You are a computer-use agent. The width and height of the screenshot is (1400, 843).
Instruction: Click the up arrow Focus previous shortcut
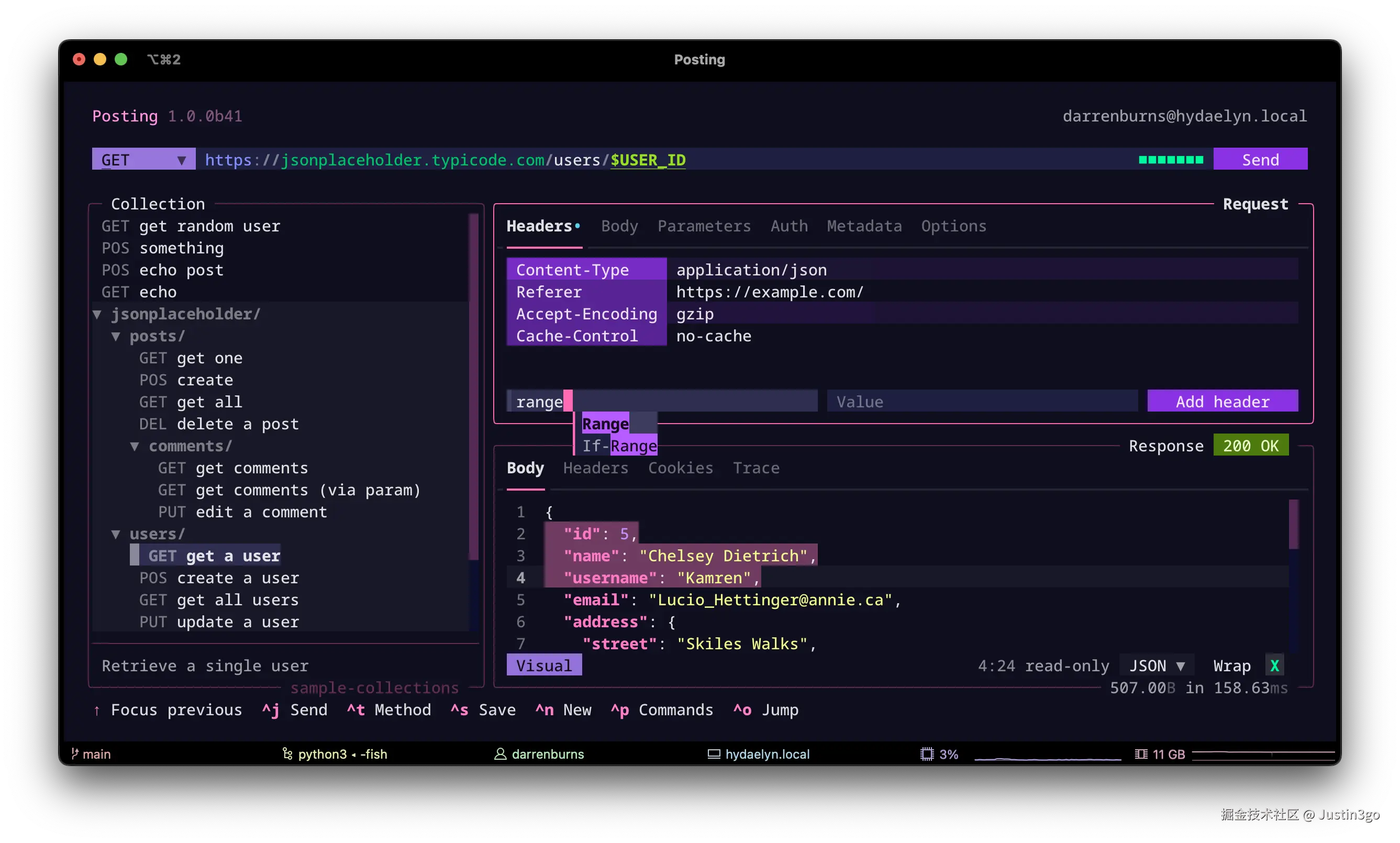coord(97,710)
